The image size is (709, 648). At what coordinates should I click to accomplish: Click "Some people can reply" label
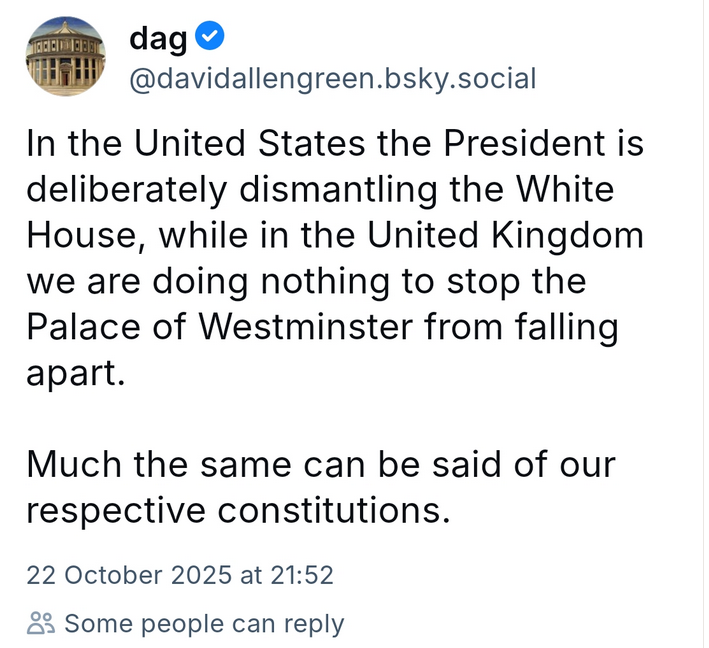(x=204, y=624)
